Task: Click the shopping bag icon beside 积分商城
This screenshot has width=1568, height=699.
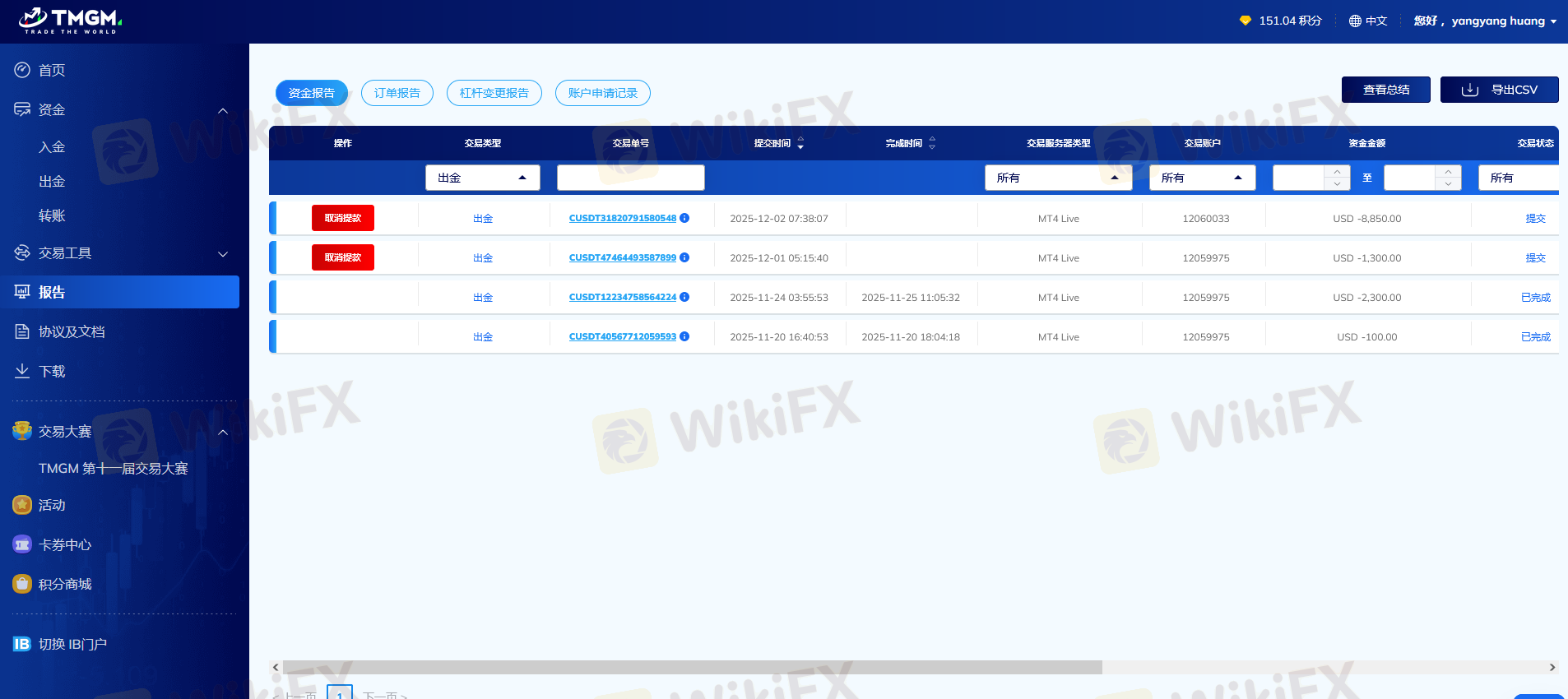Action: tap(22, 584)
